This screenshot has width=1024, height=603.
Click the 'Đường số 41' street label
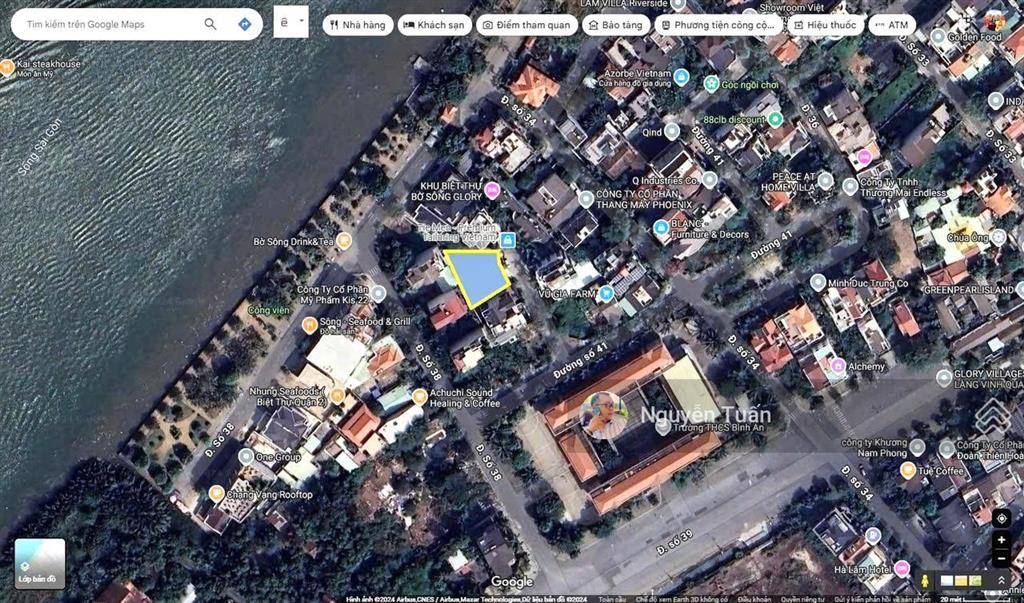tap(580, 361)
